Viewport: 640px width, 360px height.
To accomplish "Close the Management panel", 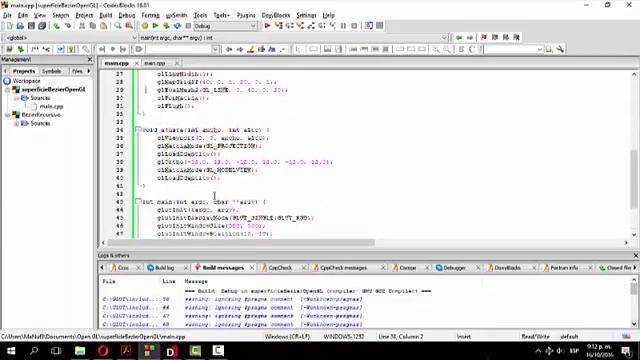I will tap(90, 60).
